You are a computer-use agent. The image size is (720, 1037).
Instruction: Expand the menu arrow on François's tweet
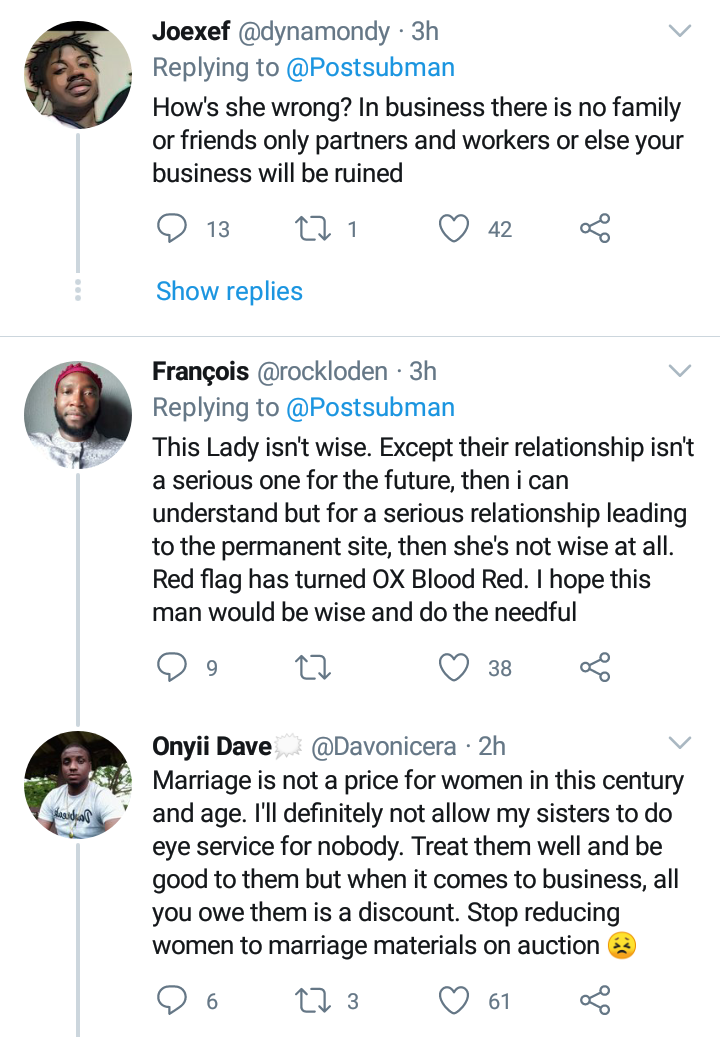click(680, 372)
